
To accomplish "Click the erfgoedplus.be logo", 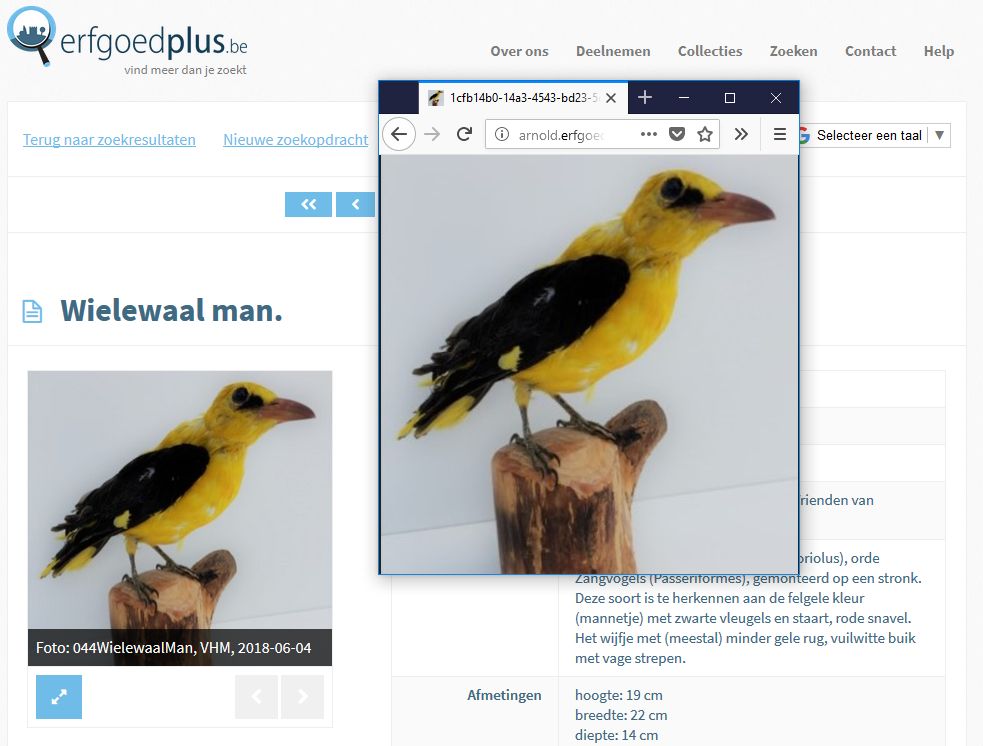I will pos(127,38).
